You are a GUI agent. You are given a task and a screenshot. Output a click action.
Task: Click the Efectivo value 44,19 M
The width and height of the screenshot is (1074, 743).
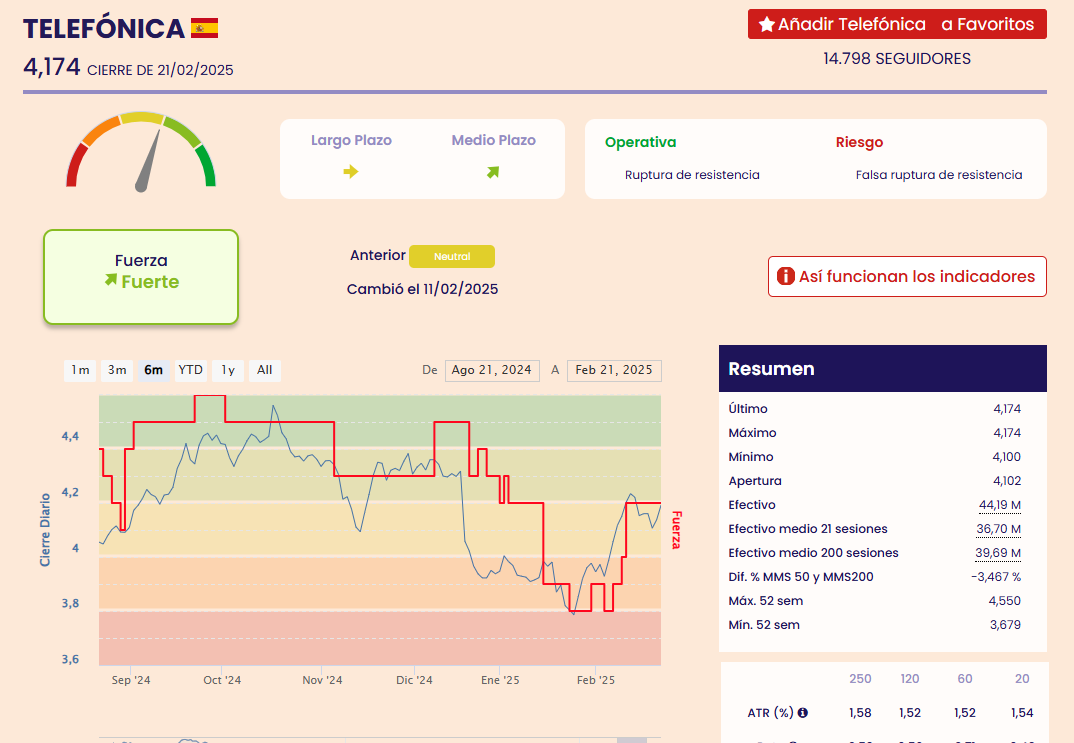1000,505
